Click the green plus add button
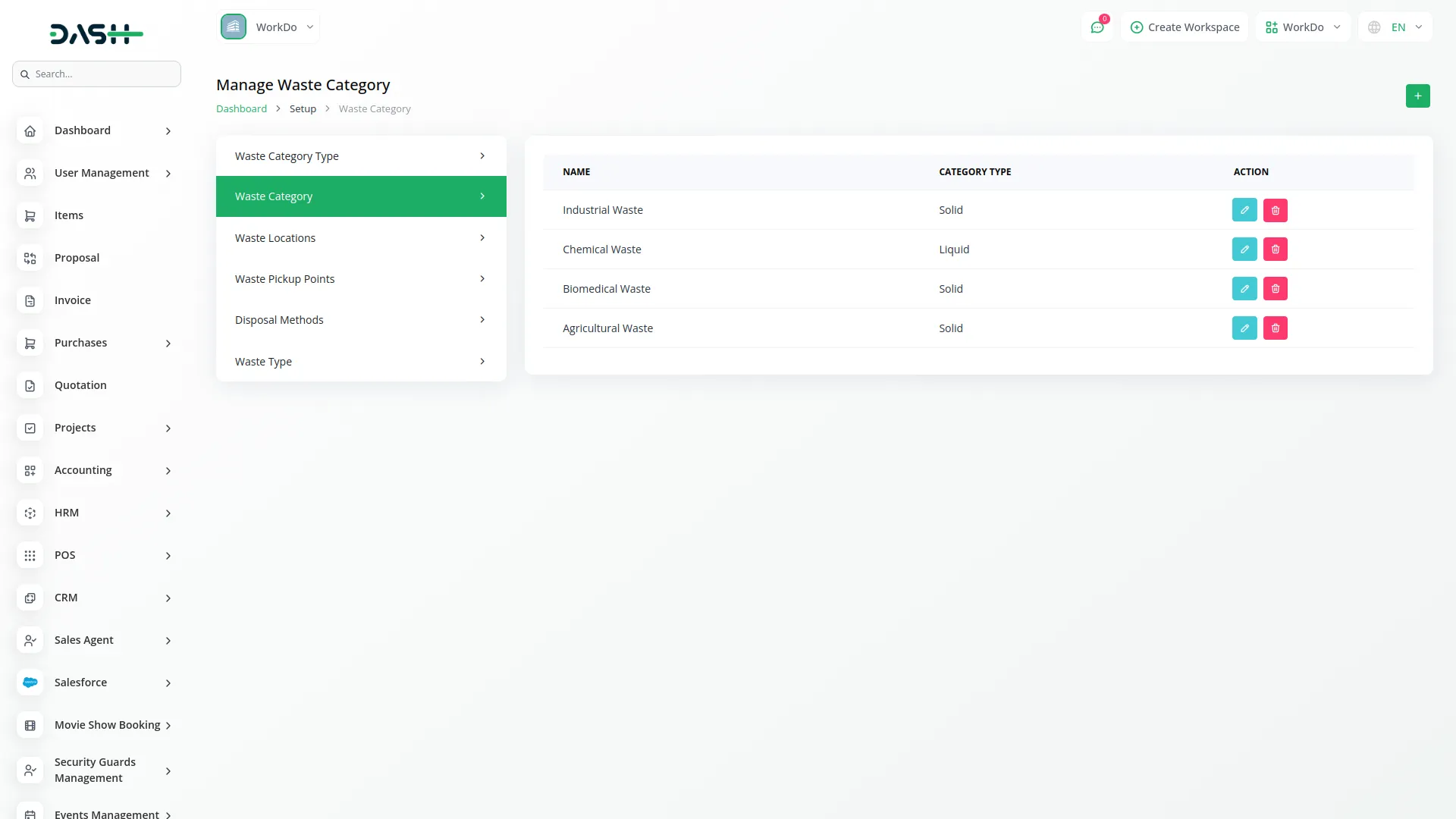Image resolution: width=1456 pixels, height=819 pixels. 1417,96
